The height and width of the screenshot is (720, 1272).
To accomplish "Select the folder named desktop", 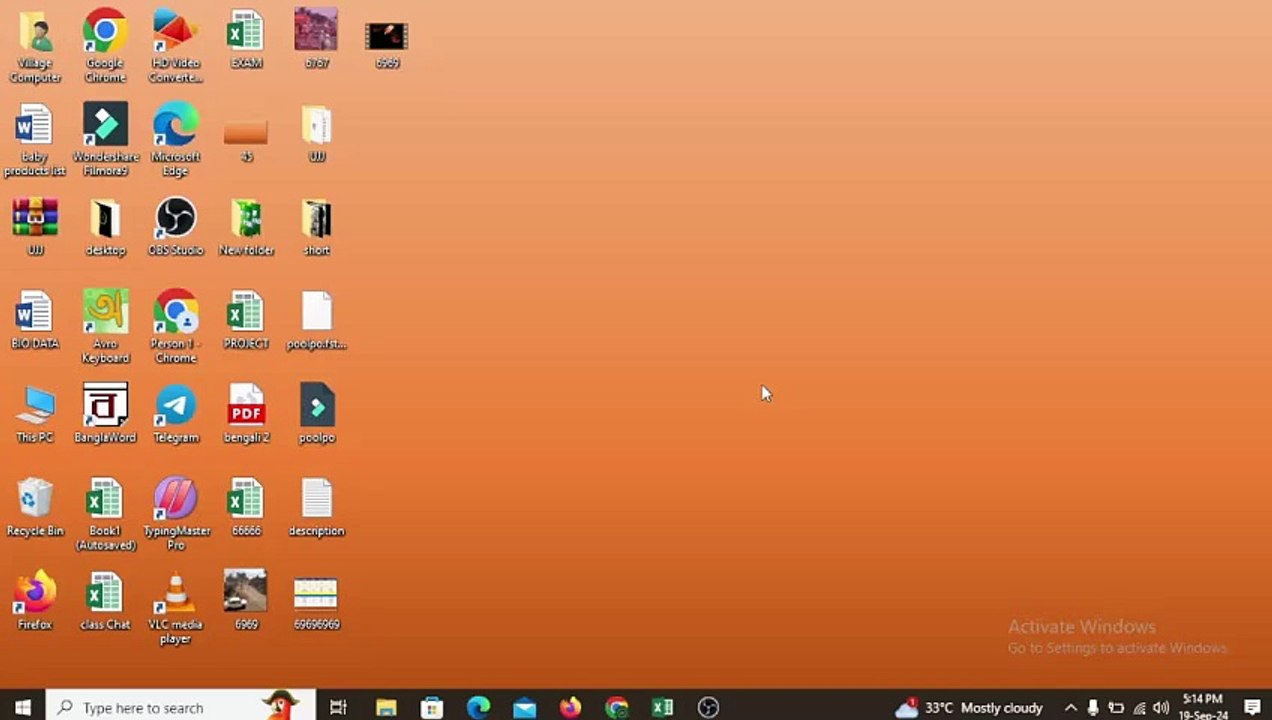I will [x=105, y=227].
